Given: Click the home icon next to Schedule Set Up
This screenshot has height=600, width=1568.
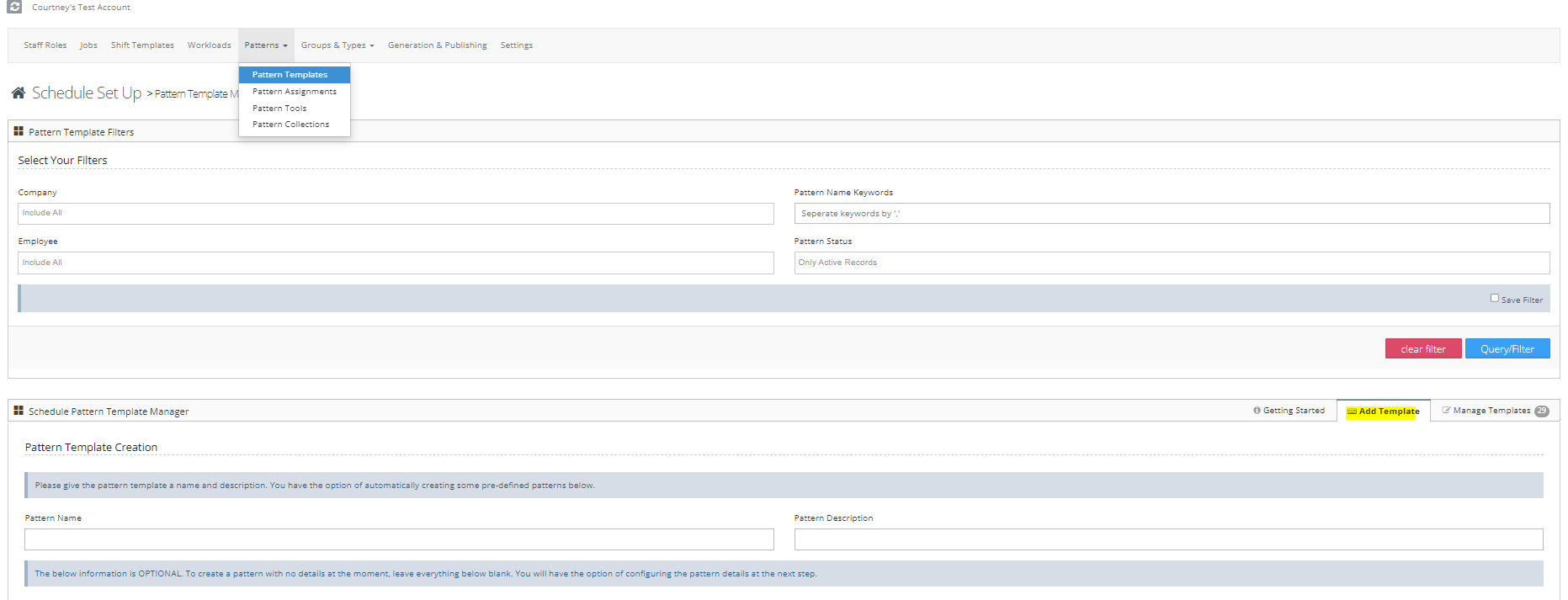Looking at the screenshot, I should (19, 93).
